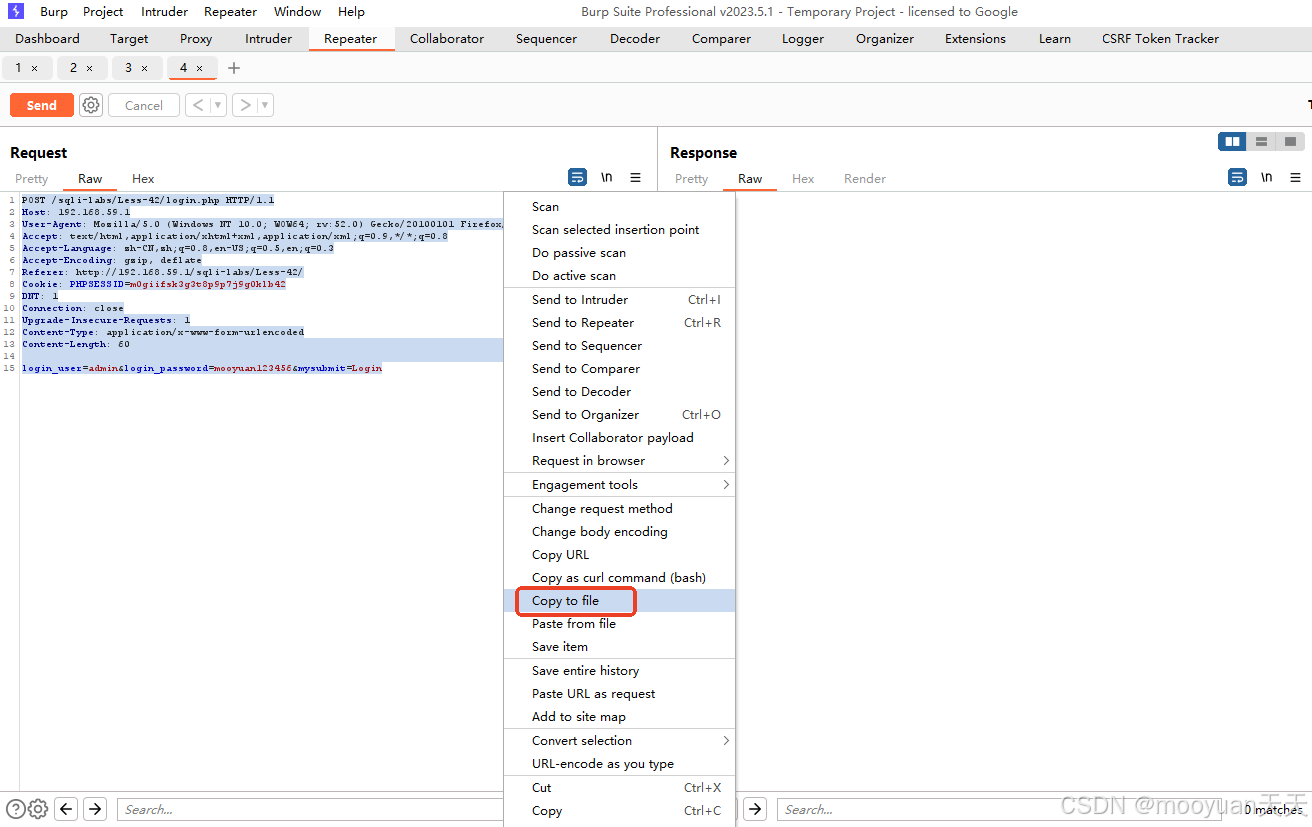1312x827 pixels.
Task: Open the Project menu
Action: pyautogui.click(x=103, y=12)
